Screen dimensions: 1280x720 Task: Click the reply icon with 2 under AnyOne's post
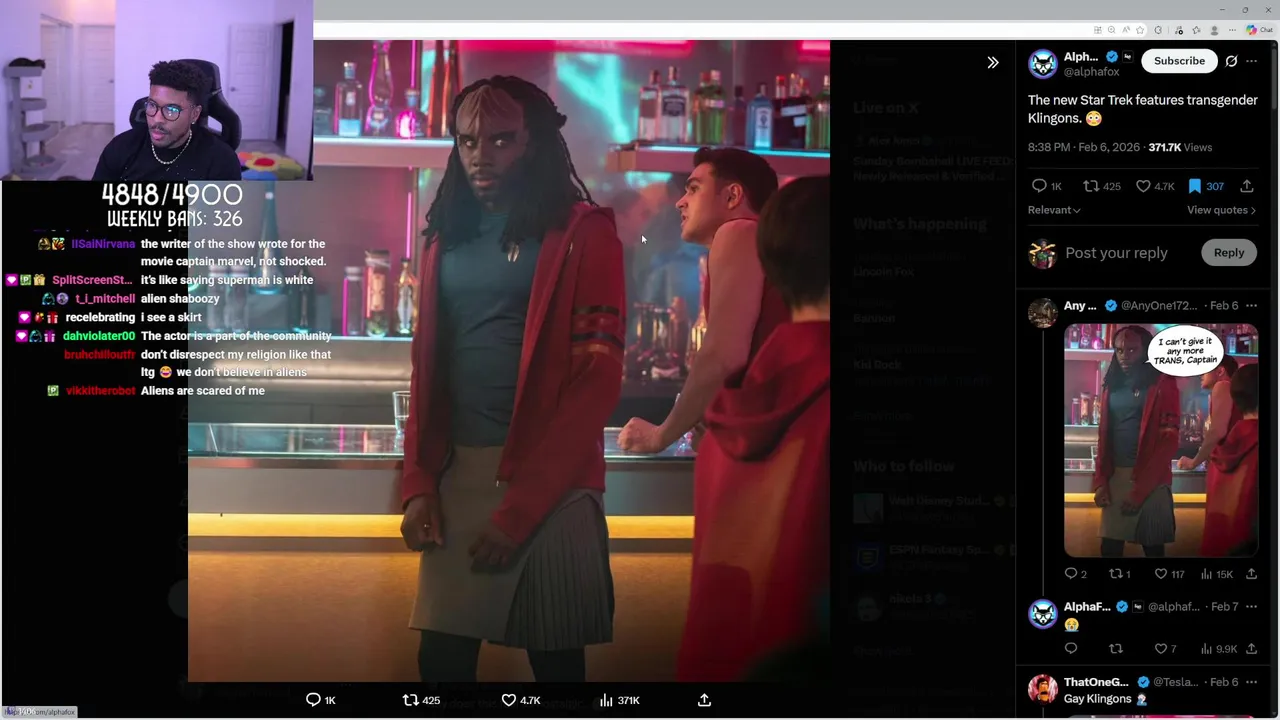pos(1076,574)
